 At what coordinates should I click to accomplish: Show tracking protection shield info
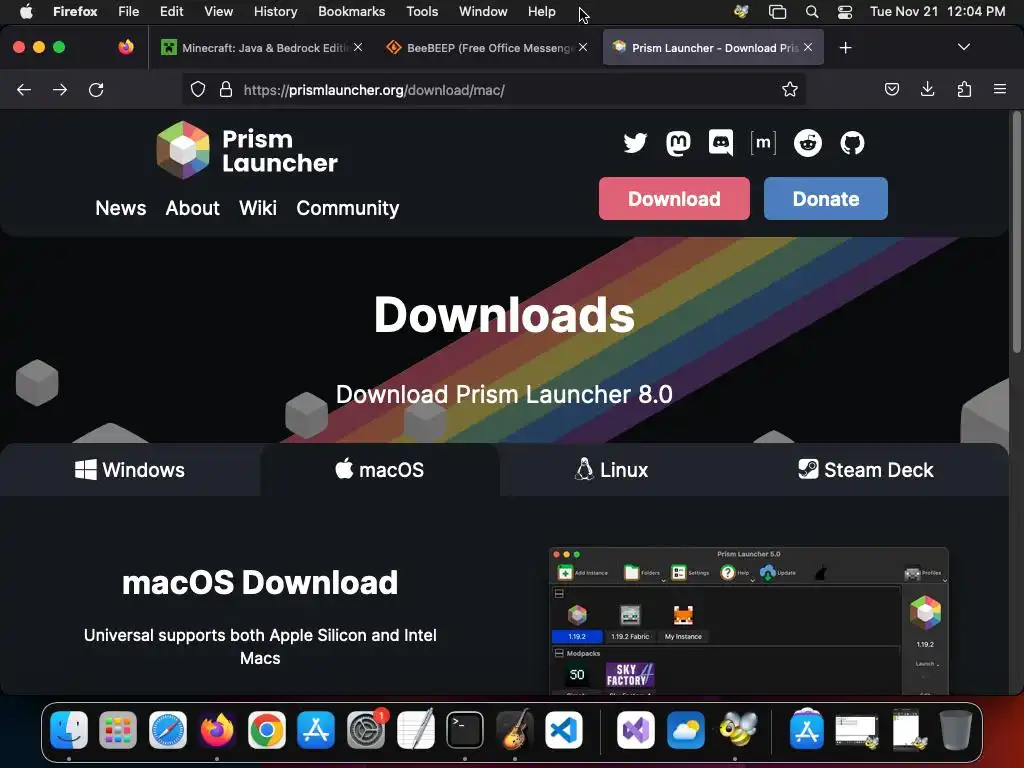(198, 89)
